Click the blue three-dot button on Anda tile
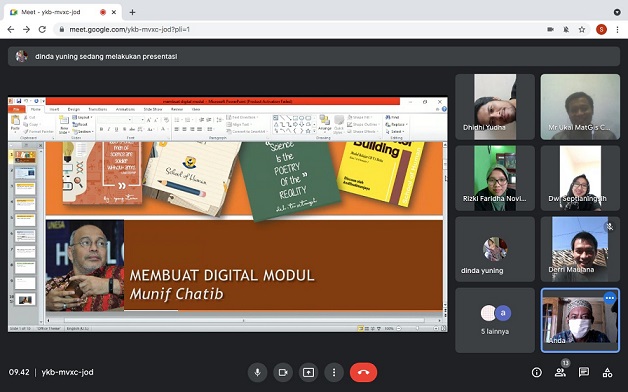Image resolution: width=628 pixels, height=392 pixels. [x=610, y=298]
